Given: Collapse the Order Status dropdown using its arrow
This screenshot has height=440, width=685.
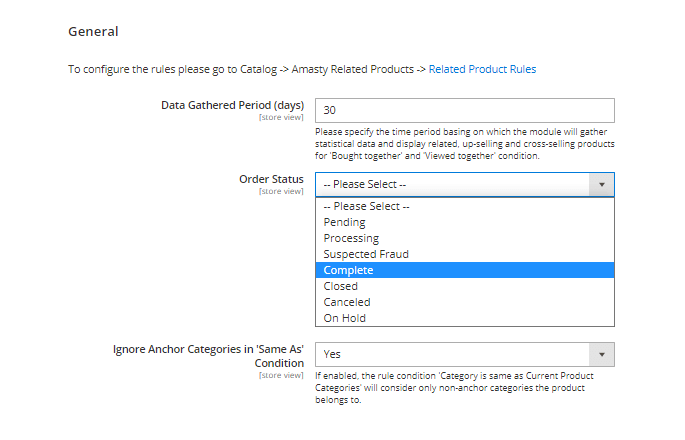Looking at the screenshot, I should pyautogui.click(x=601, y=184).
